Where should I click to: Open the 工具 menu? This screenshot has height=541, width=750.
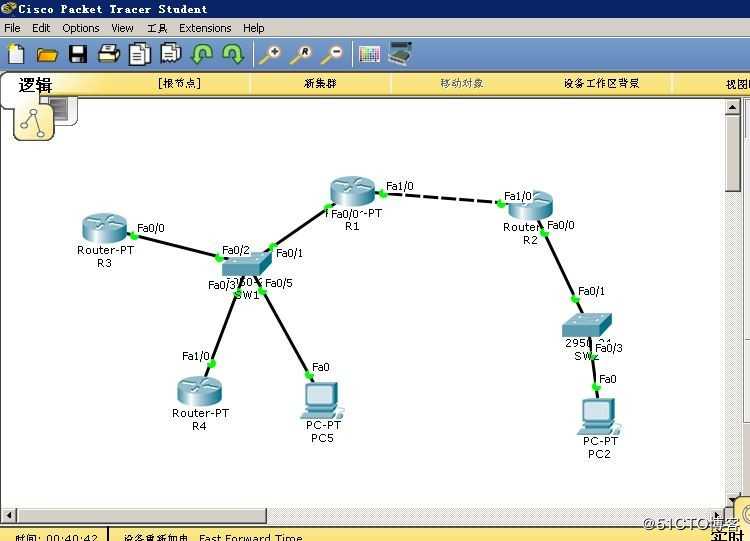[157, 28]
